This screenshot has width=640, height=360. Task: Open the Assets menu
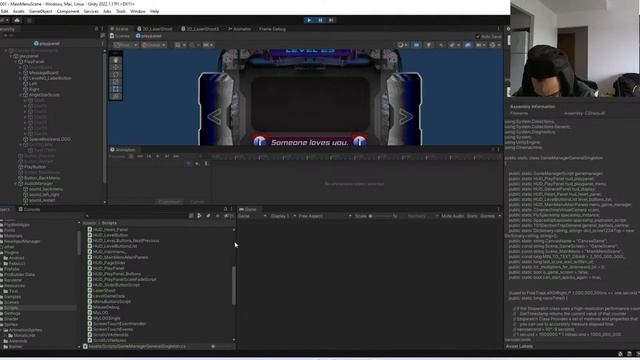coord(18,11)
